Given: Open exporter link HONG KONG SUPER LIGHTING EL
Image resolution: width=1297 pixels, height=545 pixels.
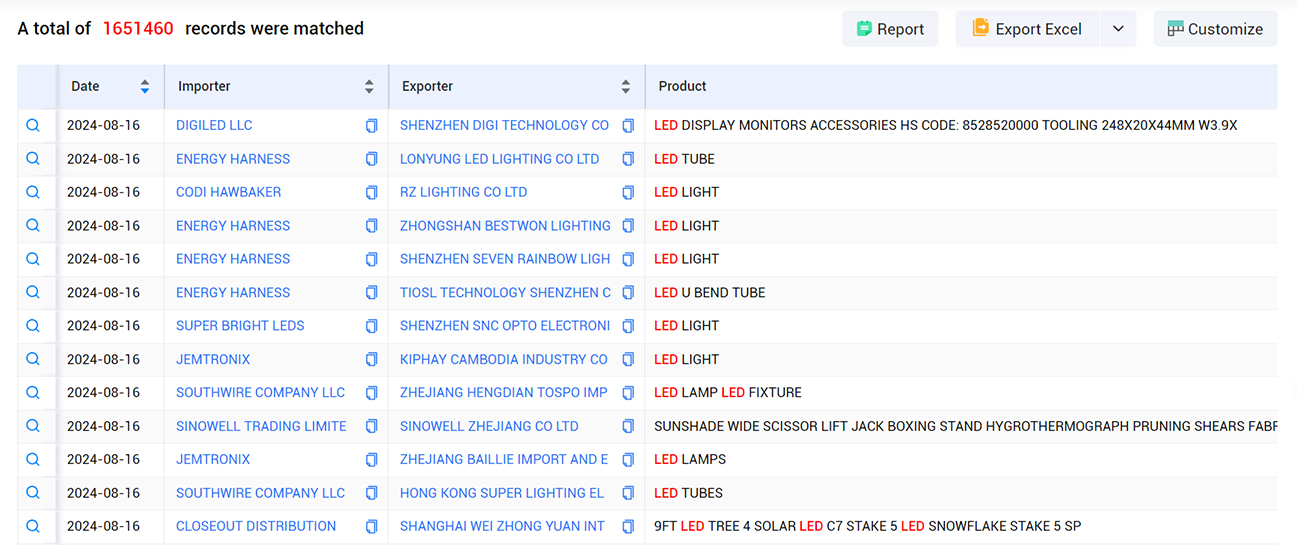Looking at the screenshot, I should click(502, 493).
